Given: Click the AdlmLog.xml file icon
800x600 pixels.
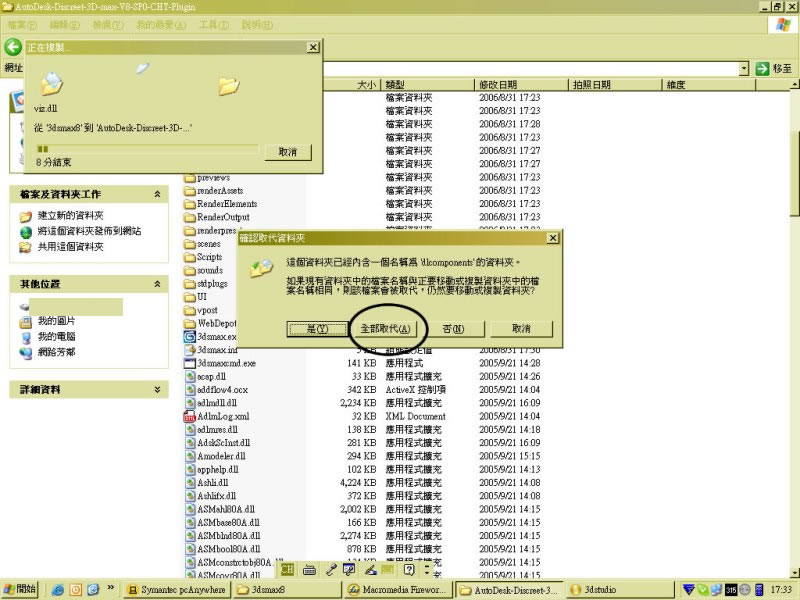Looking at the screenshot, I should tap(190, 416).
